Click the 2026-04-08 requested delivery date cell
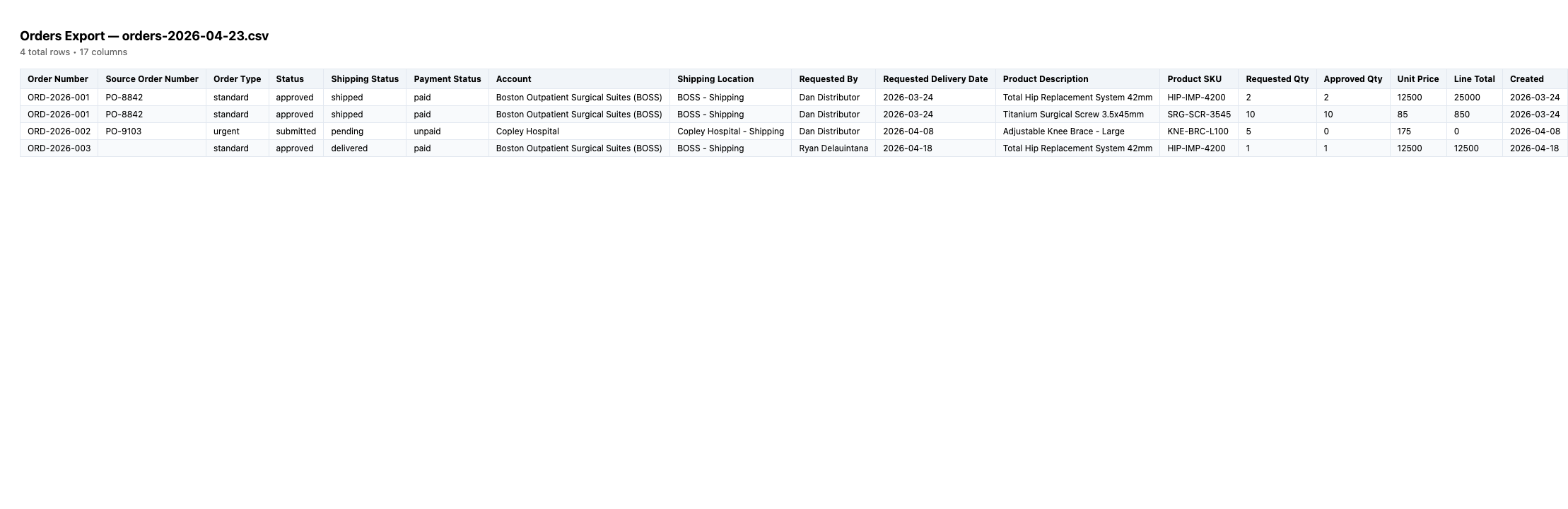The width and height of the screenshot is (1568, 509). tap(935, 131)
